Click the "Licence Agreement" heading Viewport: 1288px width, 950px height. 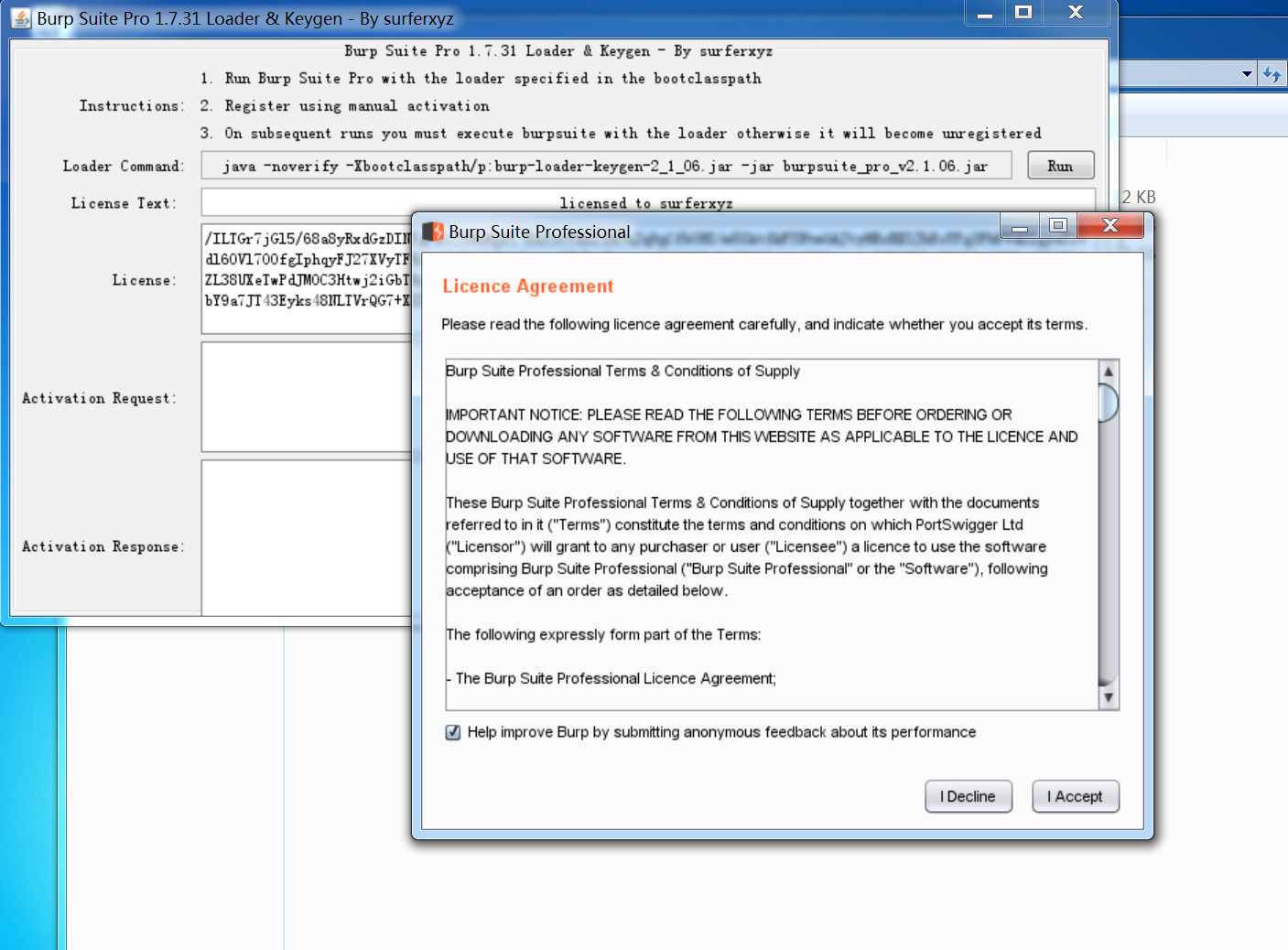[528, 286]
